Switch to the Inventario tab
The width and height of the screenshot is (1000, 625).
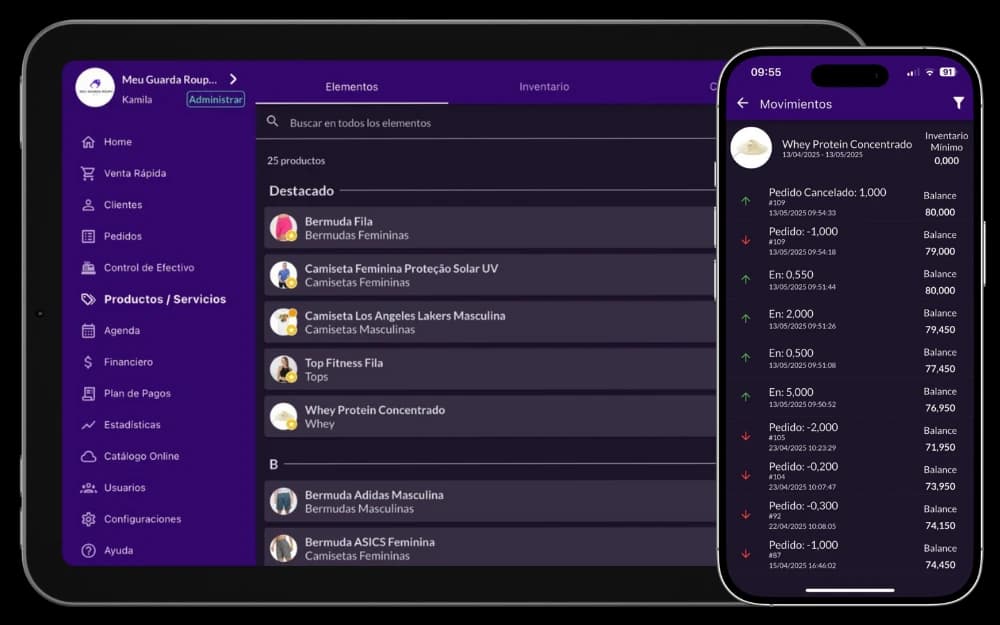click(x=544, y=87)
